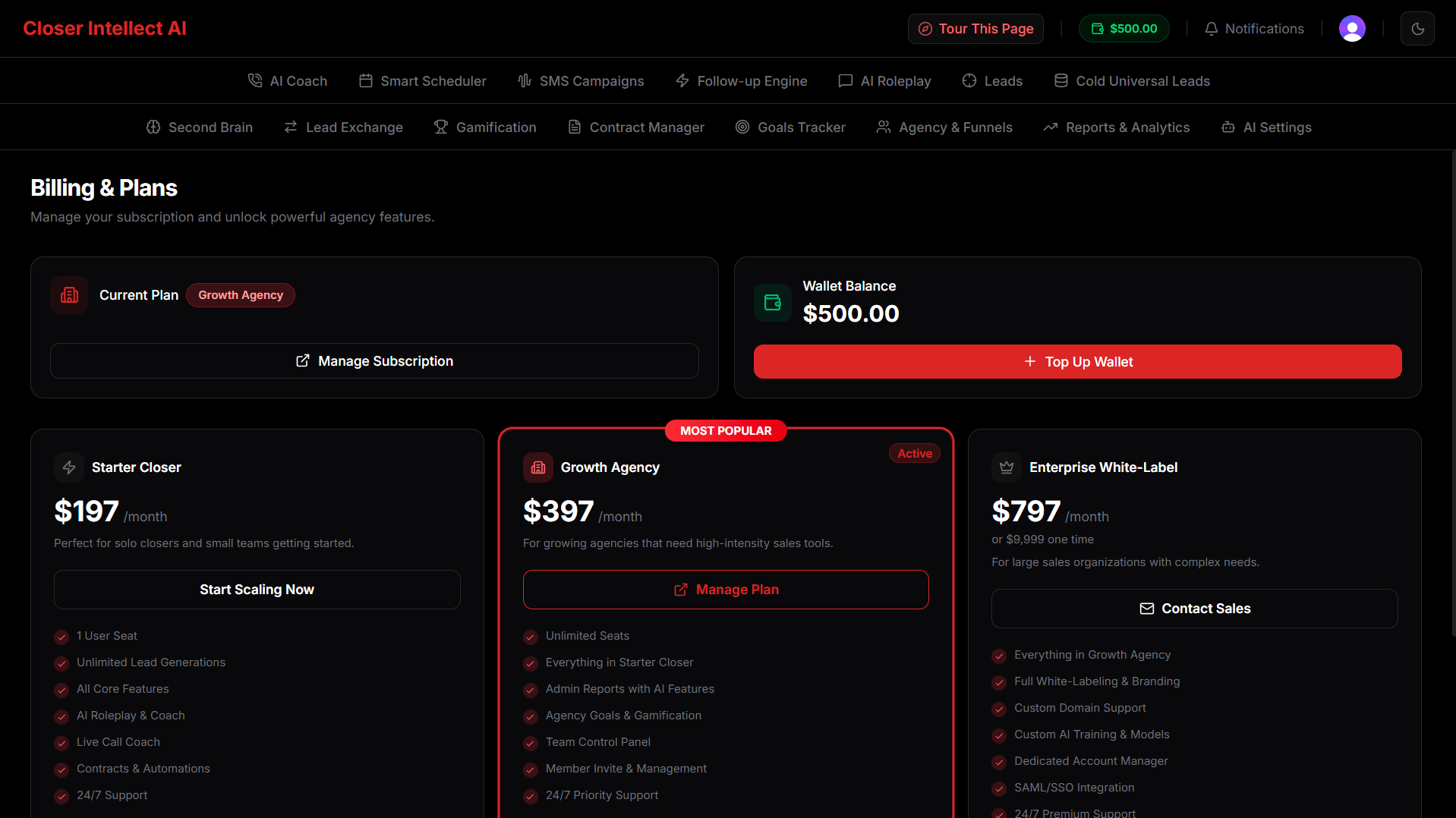Click the Second Brain icon
1456x818 pixels.
point(153,127)
